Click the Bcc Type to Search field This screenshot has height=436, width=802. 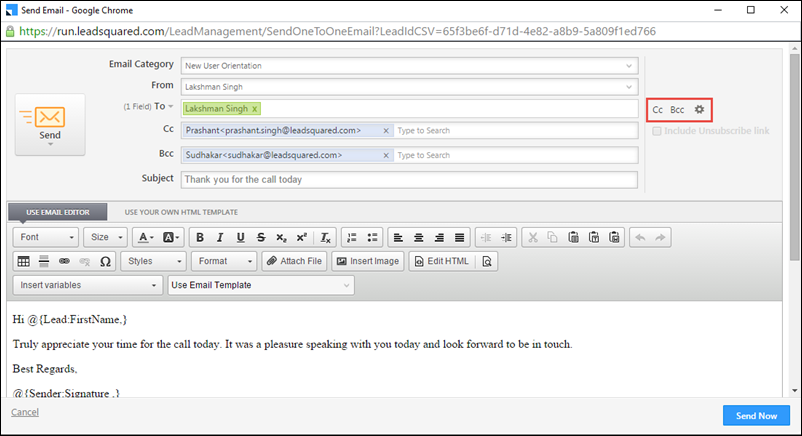pos(516,155)
